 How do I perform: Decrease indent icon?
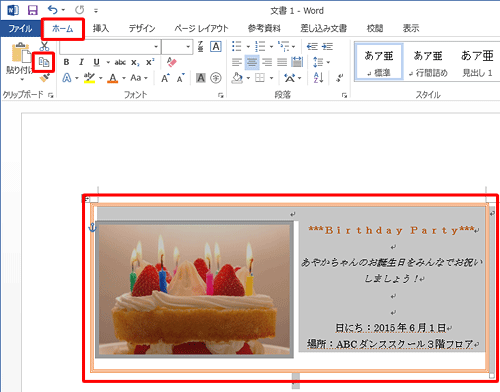pyautogui.click(x=312, y=46)
